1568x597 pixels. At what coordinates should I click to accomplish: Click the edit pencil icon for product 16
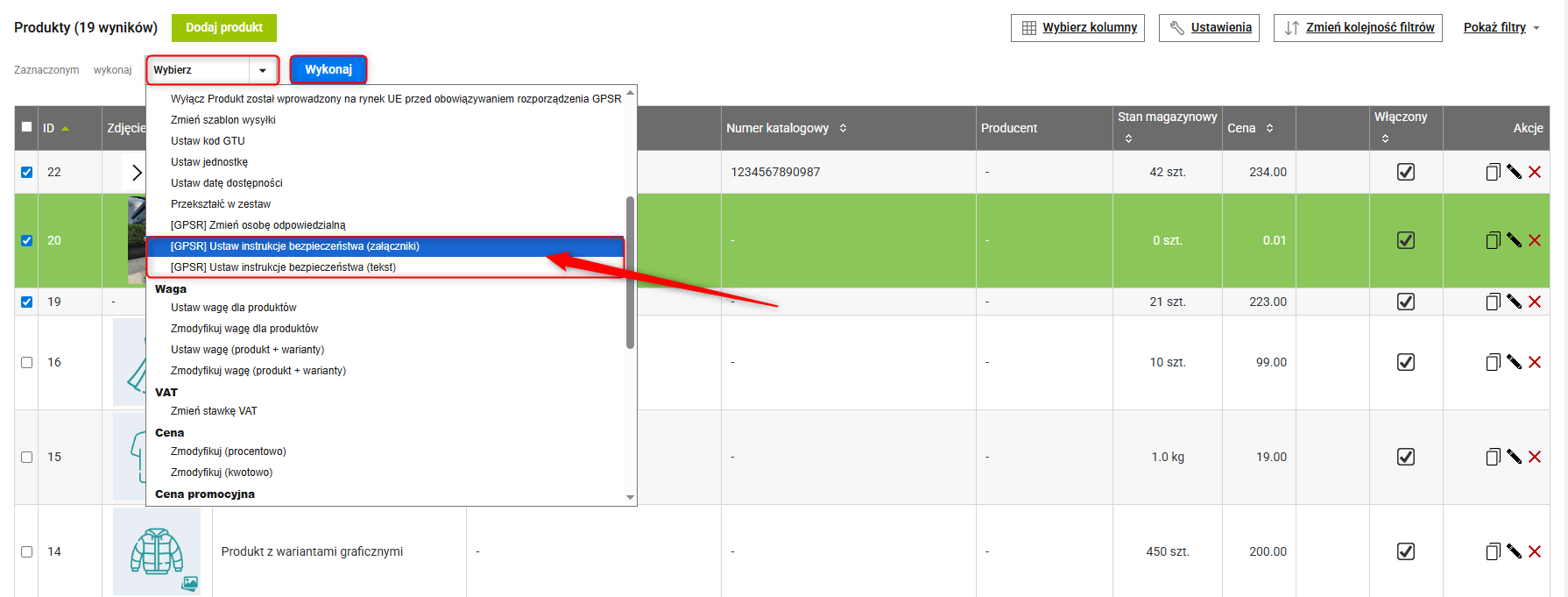1514,362
